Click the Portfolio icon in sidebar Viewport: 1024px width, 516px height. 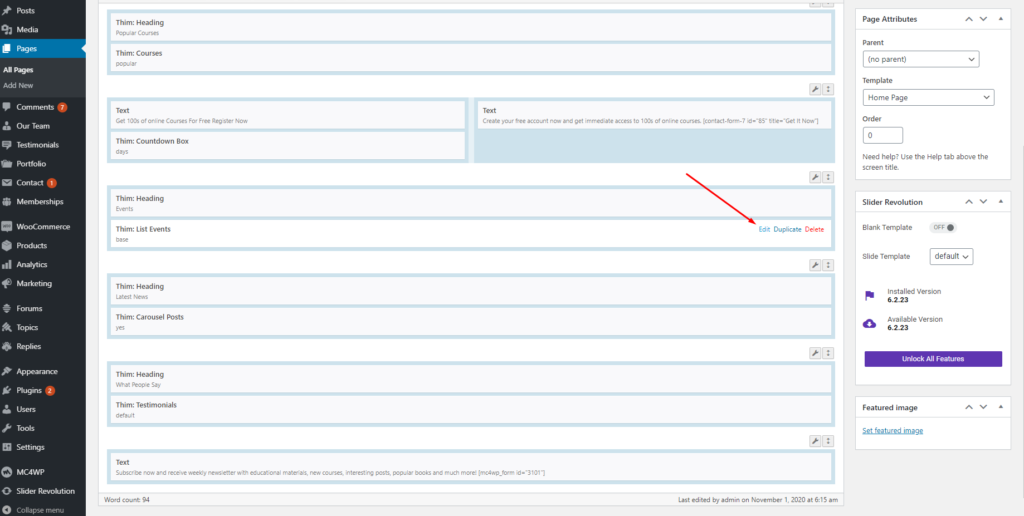(7, 164)
